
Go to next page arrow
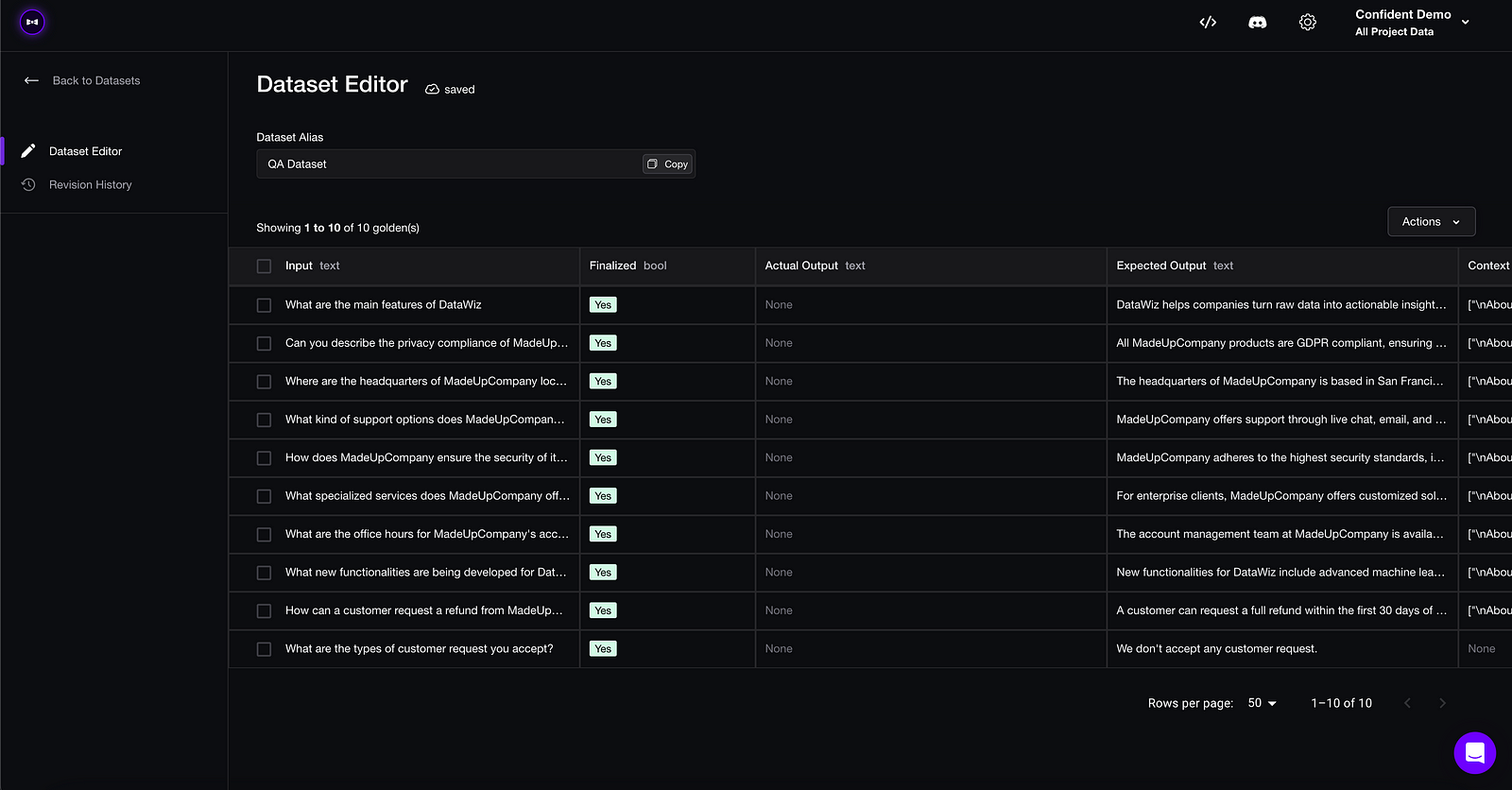[x=1442, y=703]
